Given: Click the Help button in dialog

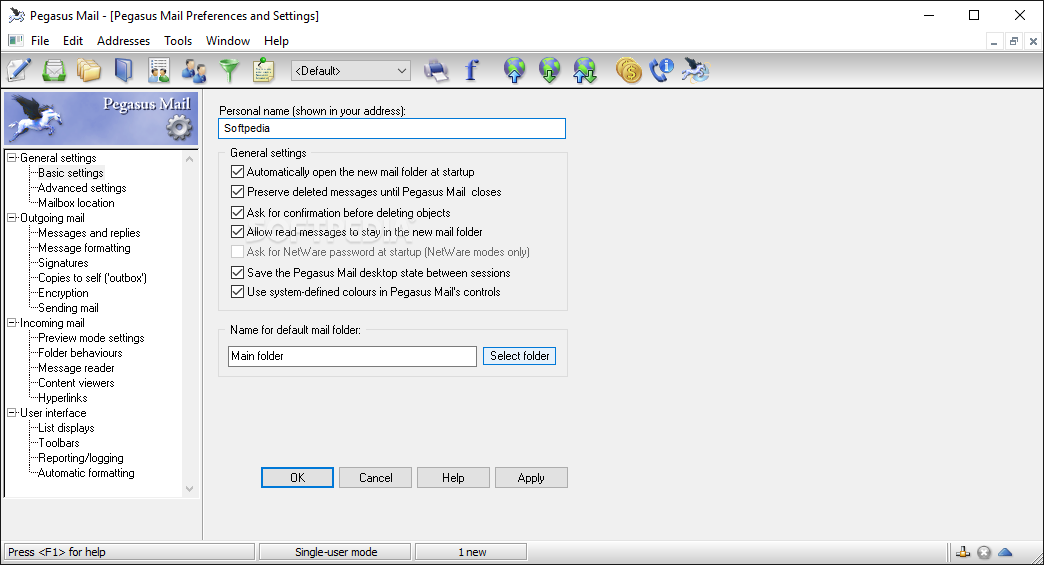Looking at the screenshot, I should click(453, 478).
